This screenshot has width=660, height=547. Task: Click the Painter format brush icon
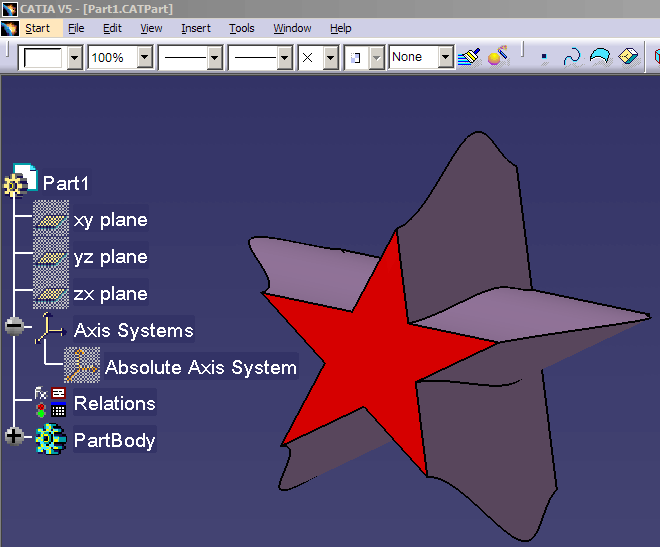point(469,56)
